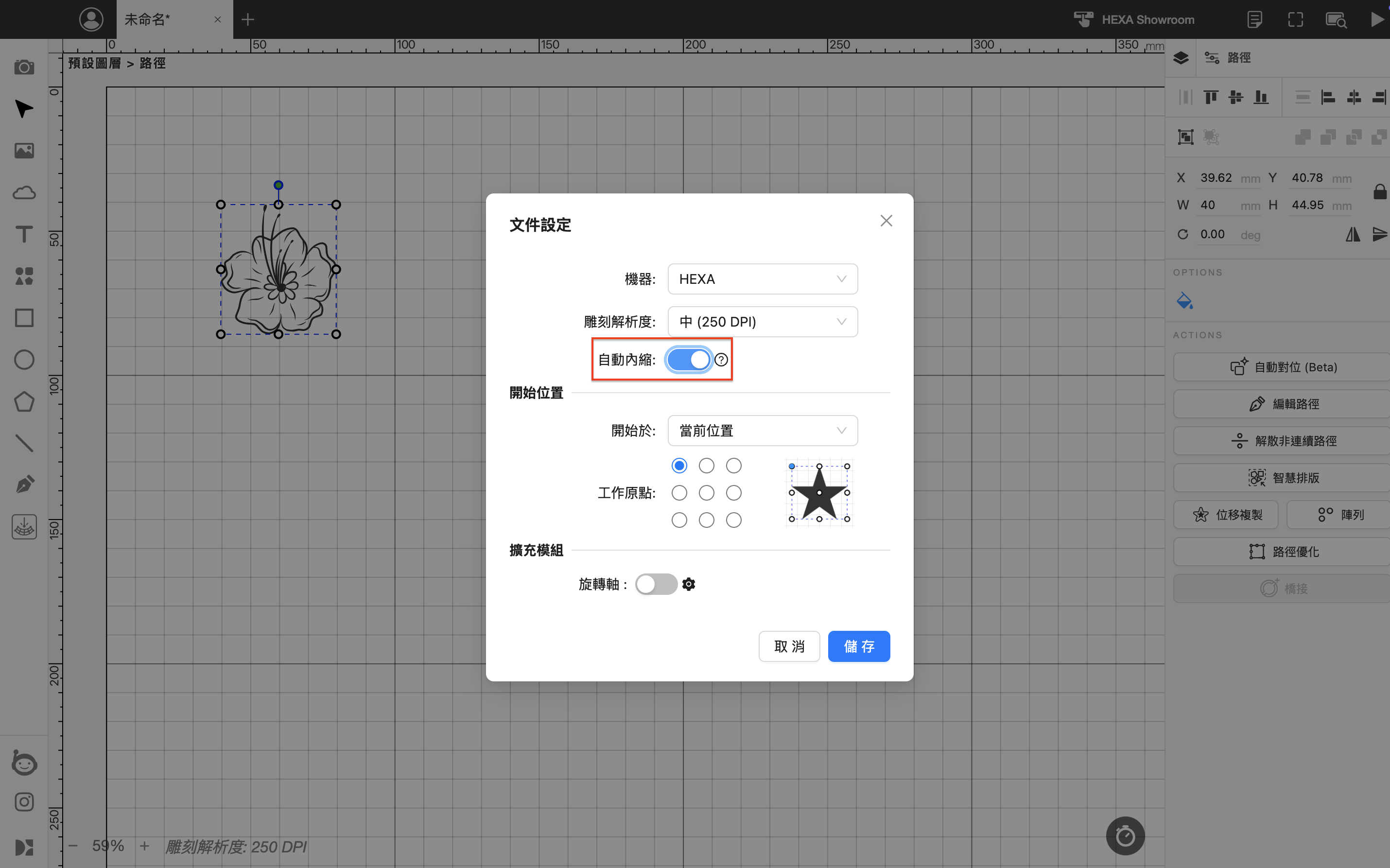Click the 陣列 array button

point(1339,515)
